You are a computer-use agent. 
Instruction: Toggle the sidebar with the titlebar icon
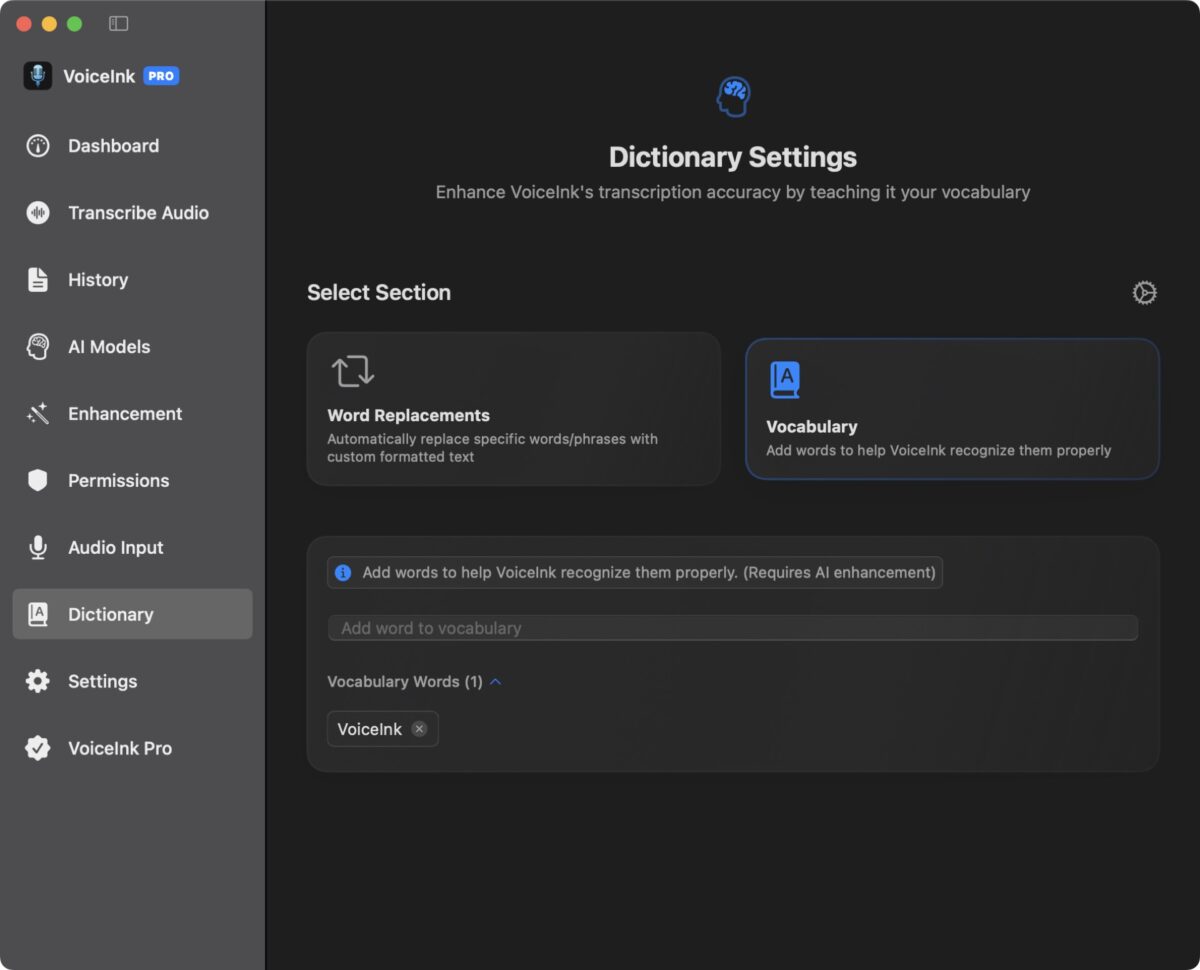(119, 23)
